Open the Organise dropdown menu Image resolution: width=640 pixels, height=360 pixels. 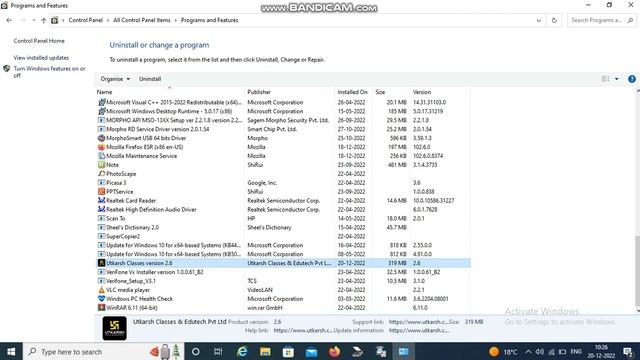pos(115,79)
